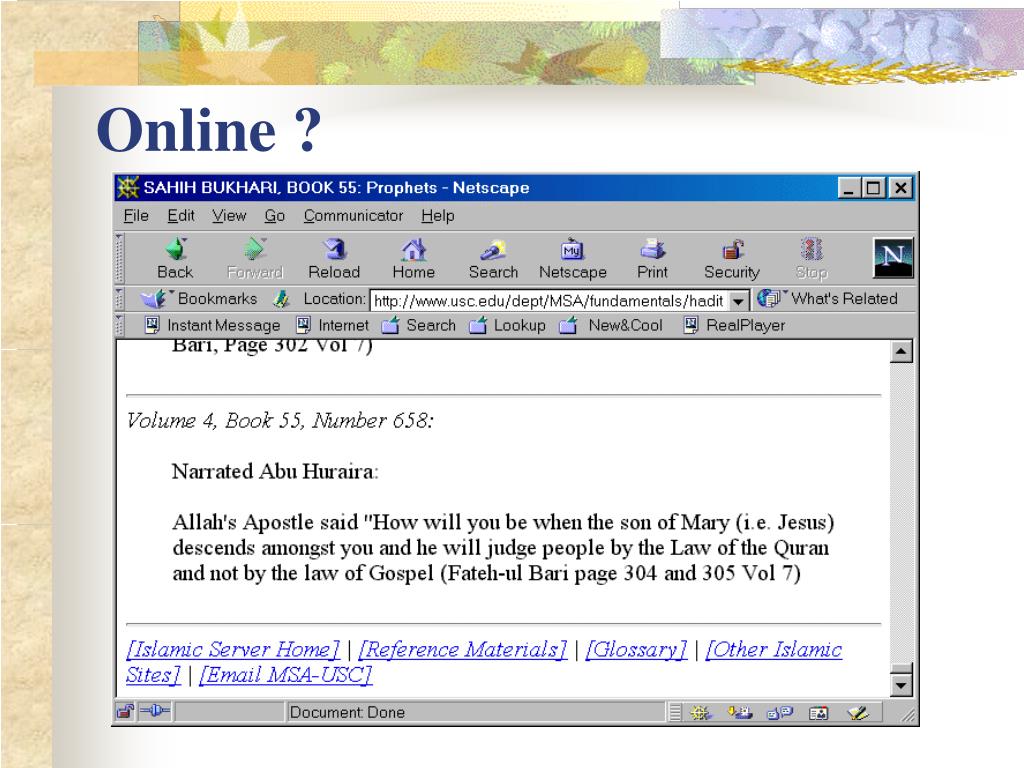
Task: Click the scrollbar up arrow
Action: click(901, 352)
